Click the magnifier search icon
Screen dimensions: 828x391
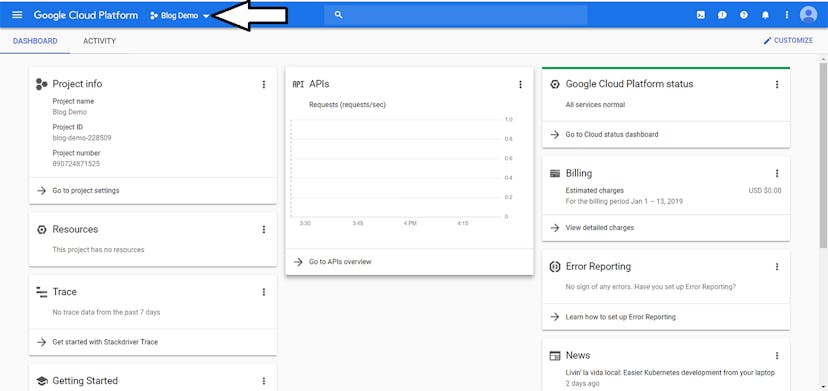338,15
